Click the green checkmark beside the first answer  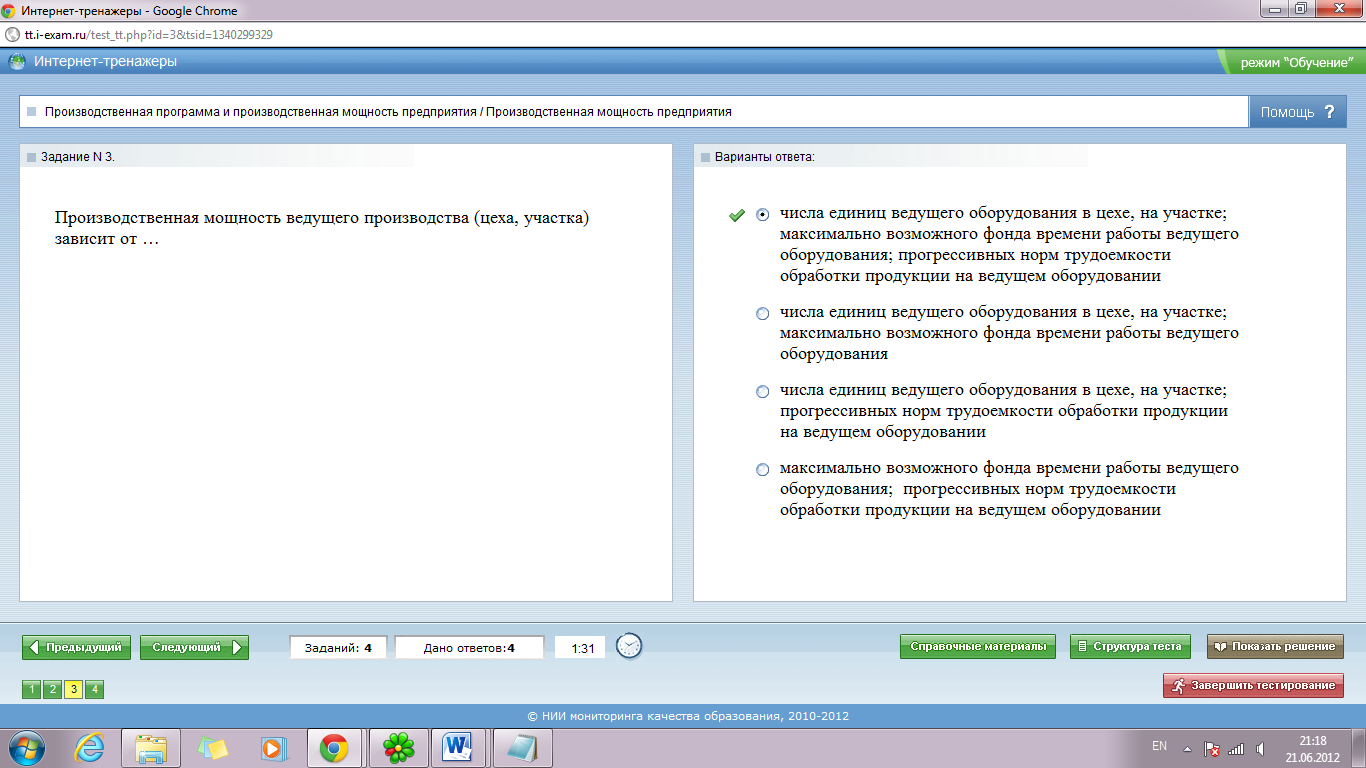[737, 214]
